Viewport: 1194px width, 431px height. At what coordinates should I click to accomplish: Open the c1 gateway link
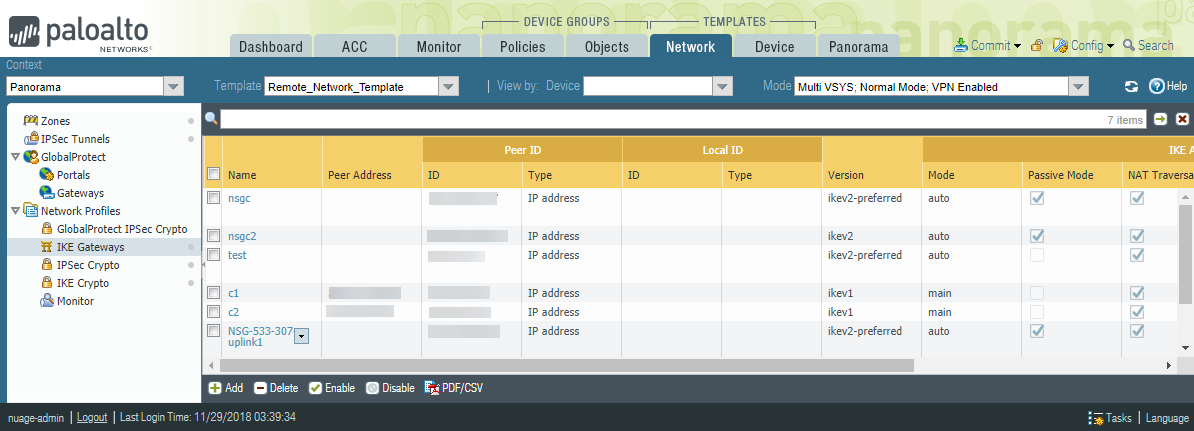(234, 293)
